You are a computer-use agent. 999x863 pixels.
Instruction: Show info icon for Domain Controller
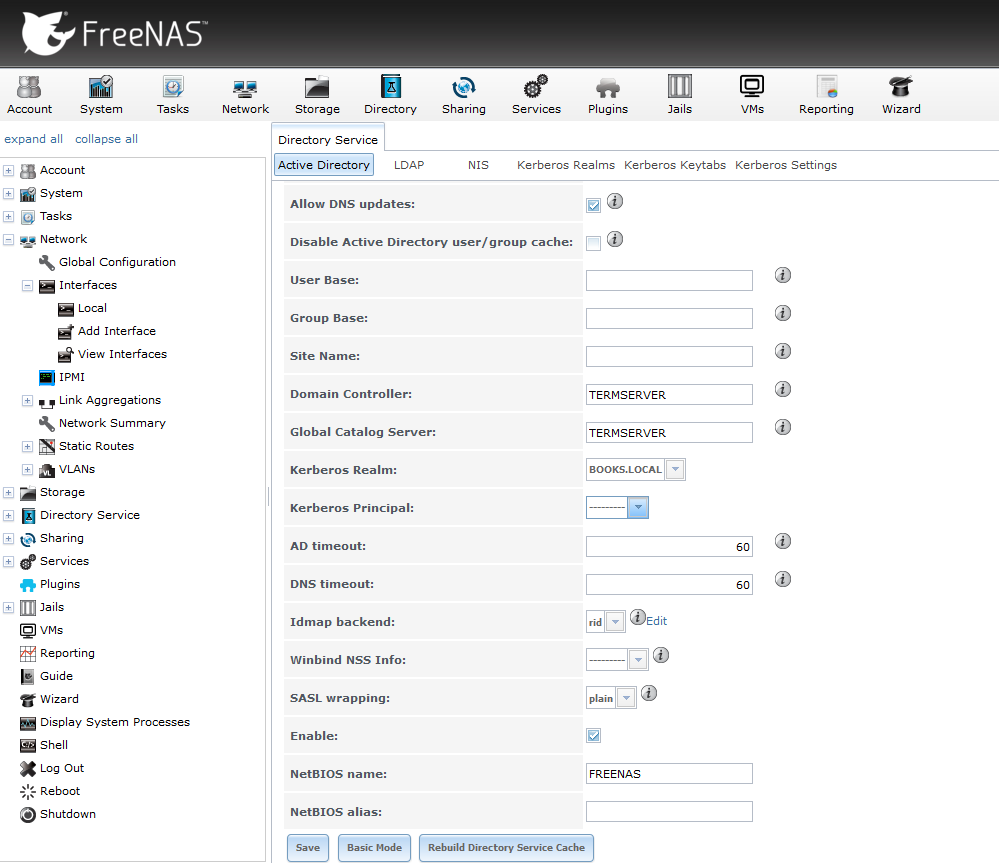click(x=783, y=389)
